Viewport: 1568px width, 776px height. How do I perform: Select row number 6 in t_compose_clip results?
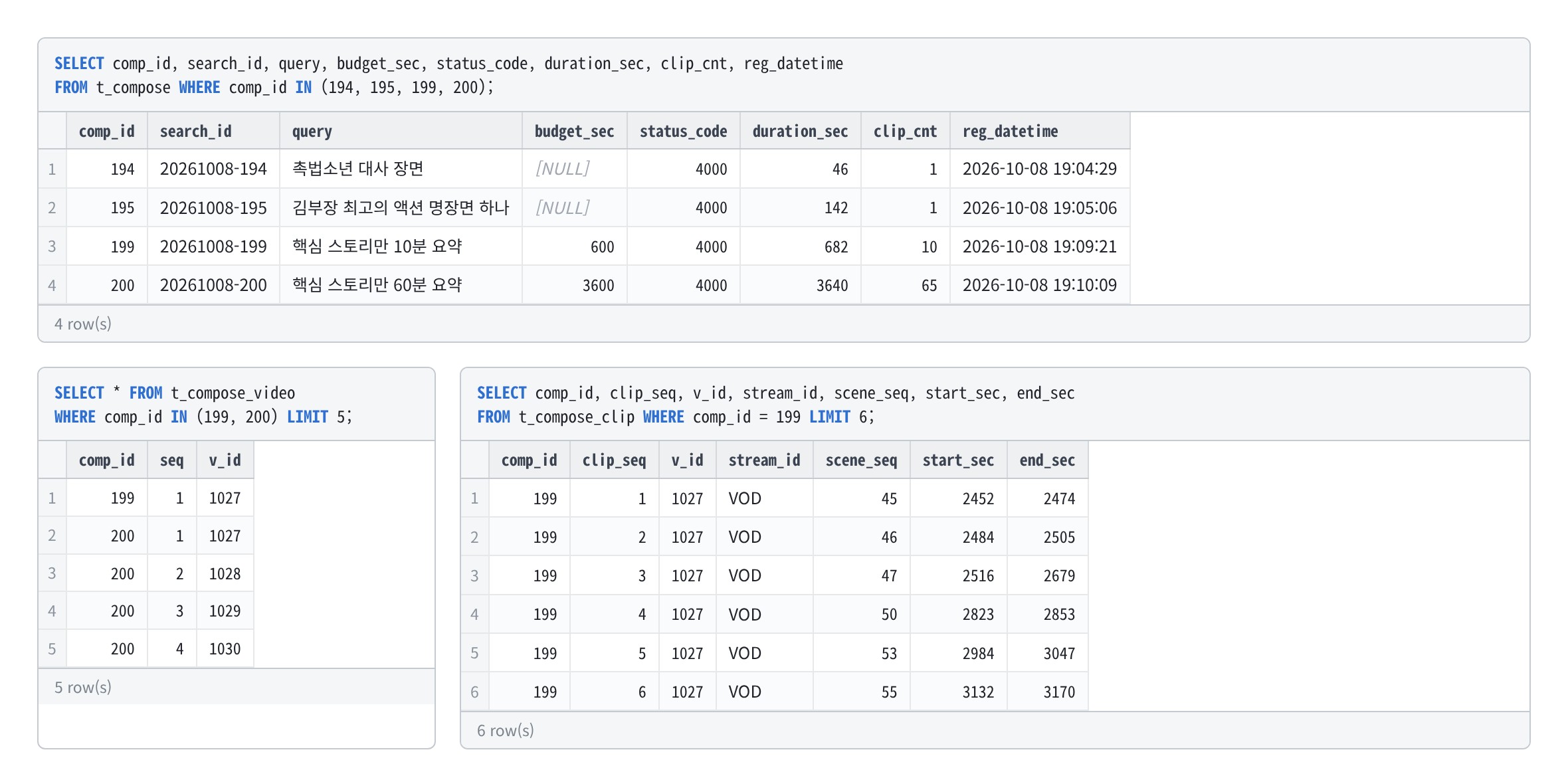(x=474, y=692)
